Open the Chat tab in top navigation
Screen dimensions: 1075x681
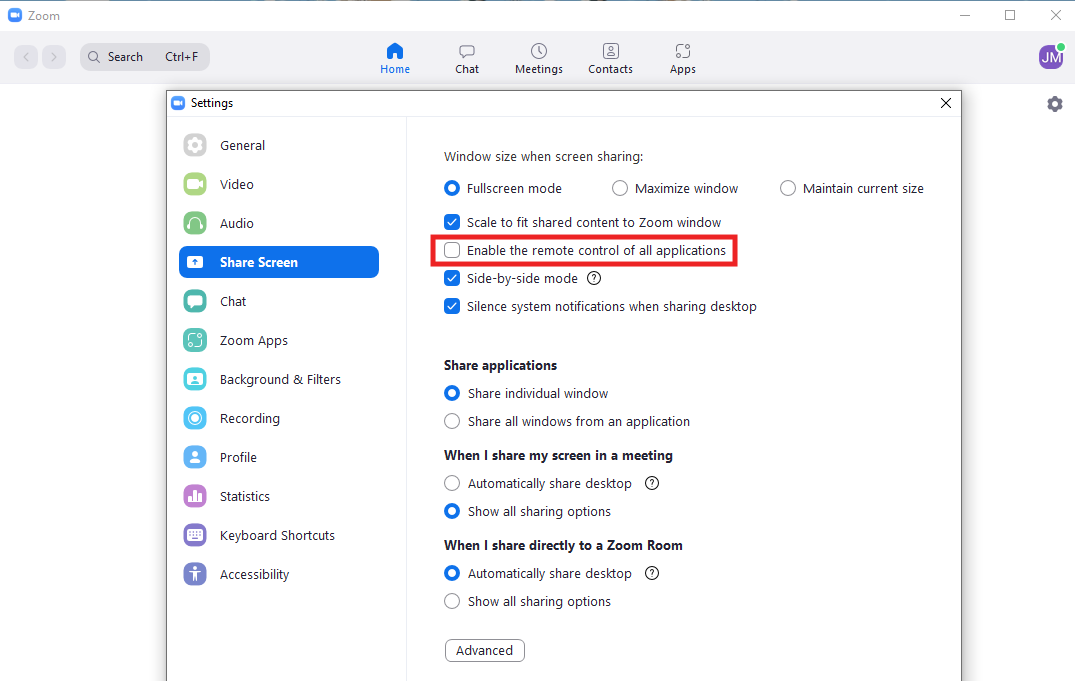pyautogui.click(x=467, y=58)
